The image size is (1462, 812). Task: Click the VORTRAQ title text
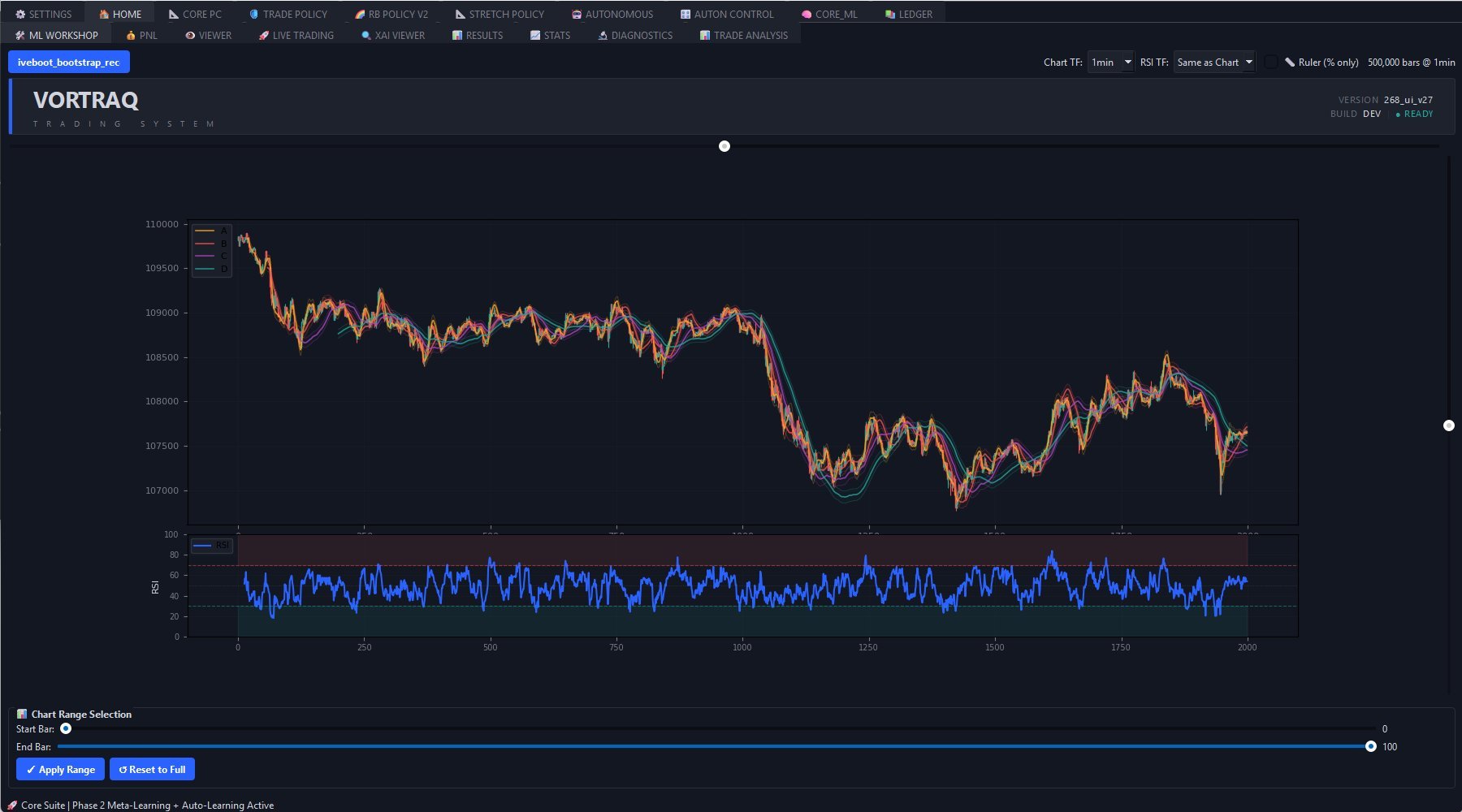click(x=86, y=100)
